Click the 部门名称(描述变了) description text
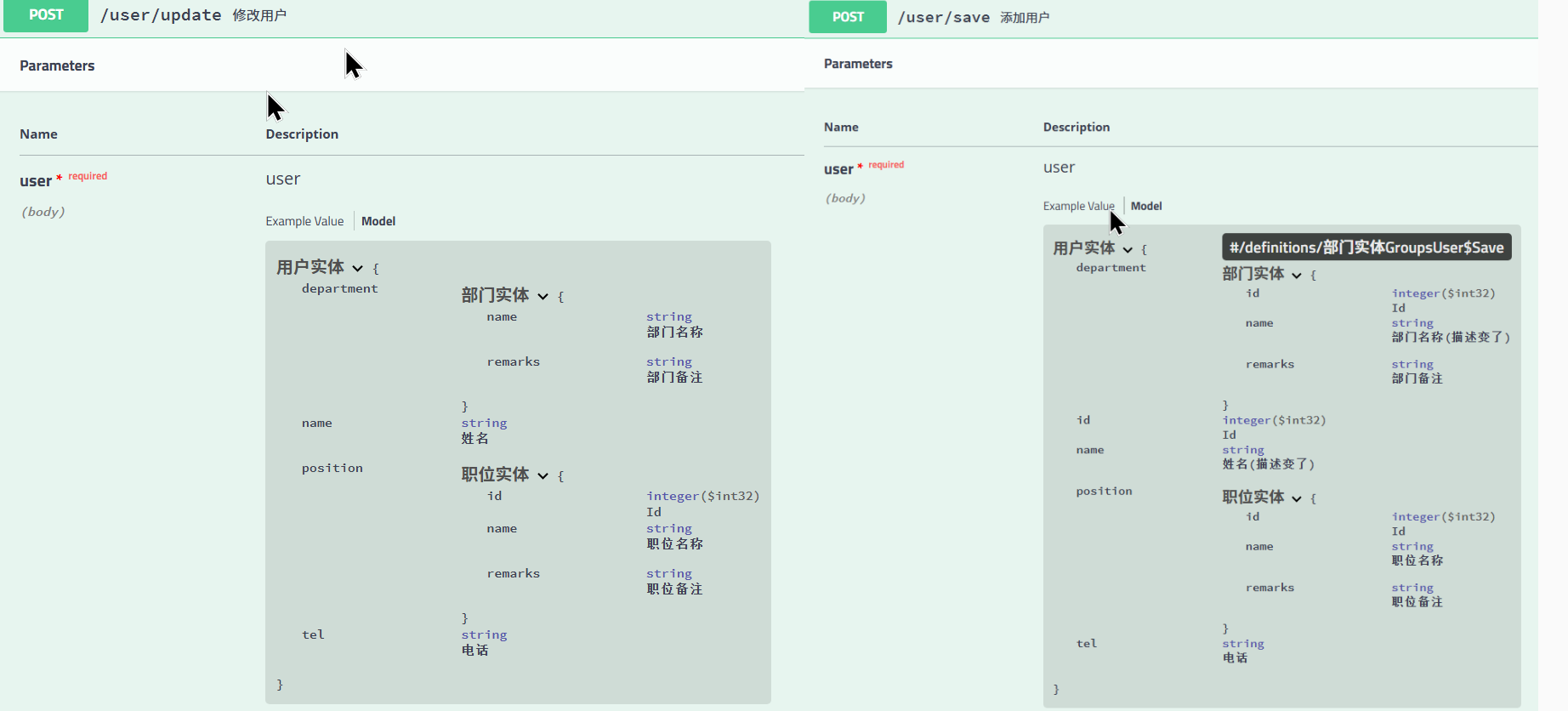The width and height of the screenshot is (1568, 711). tap(1451, 337)
